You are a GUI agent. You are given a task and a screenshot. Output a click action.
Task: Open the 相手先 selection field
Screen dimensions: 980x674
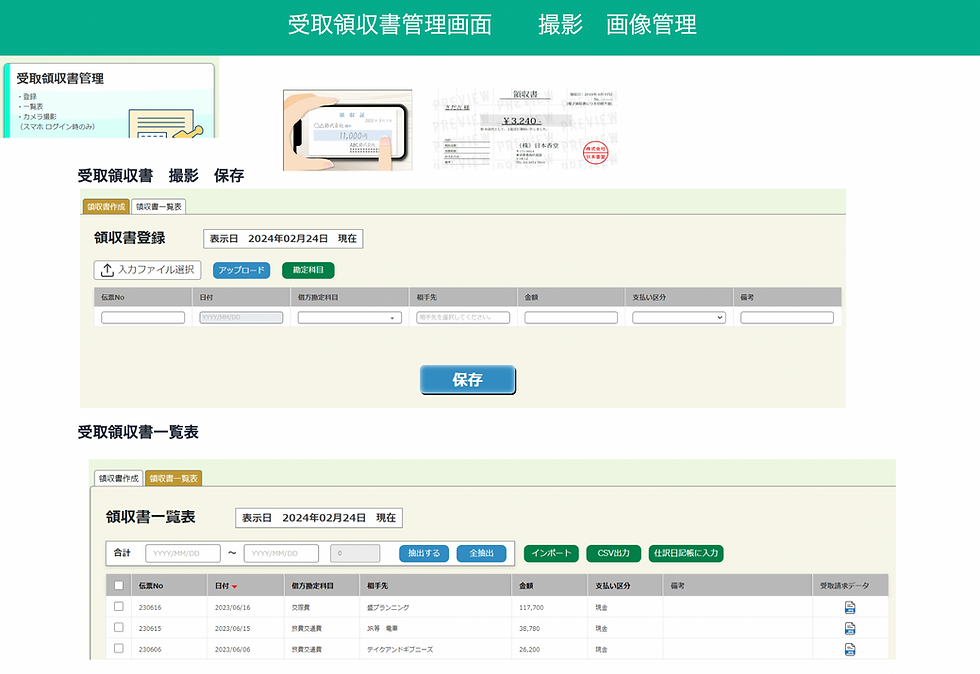[463, 318]
